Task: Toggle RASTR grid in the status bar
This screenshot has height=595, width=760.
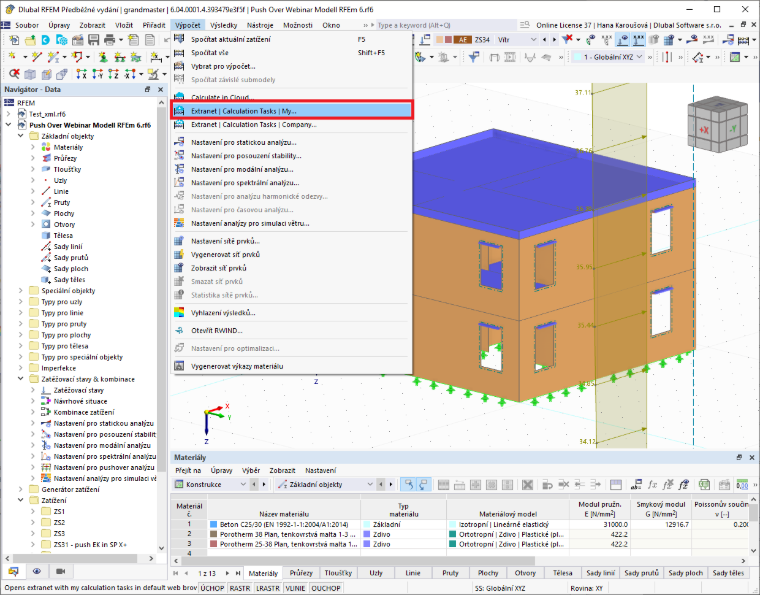Action: click(x=240, y=588)
